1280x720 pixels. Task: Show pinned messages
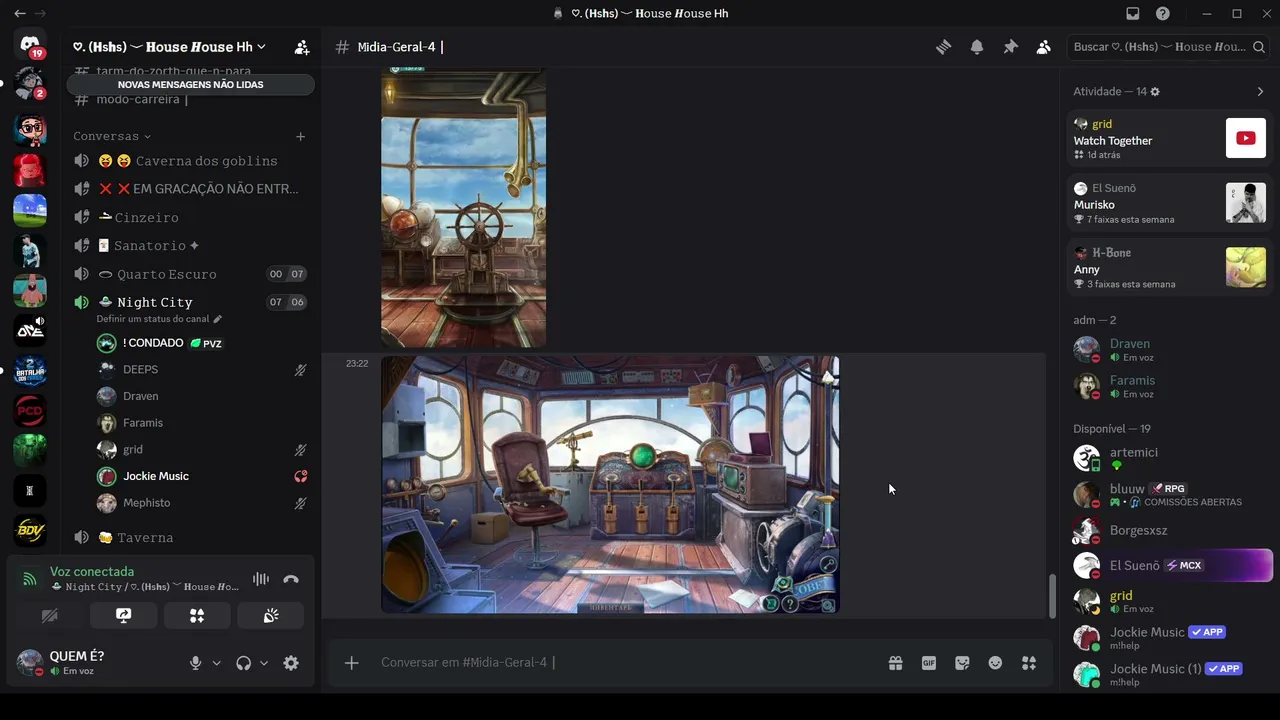point(1010,47)
